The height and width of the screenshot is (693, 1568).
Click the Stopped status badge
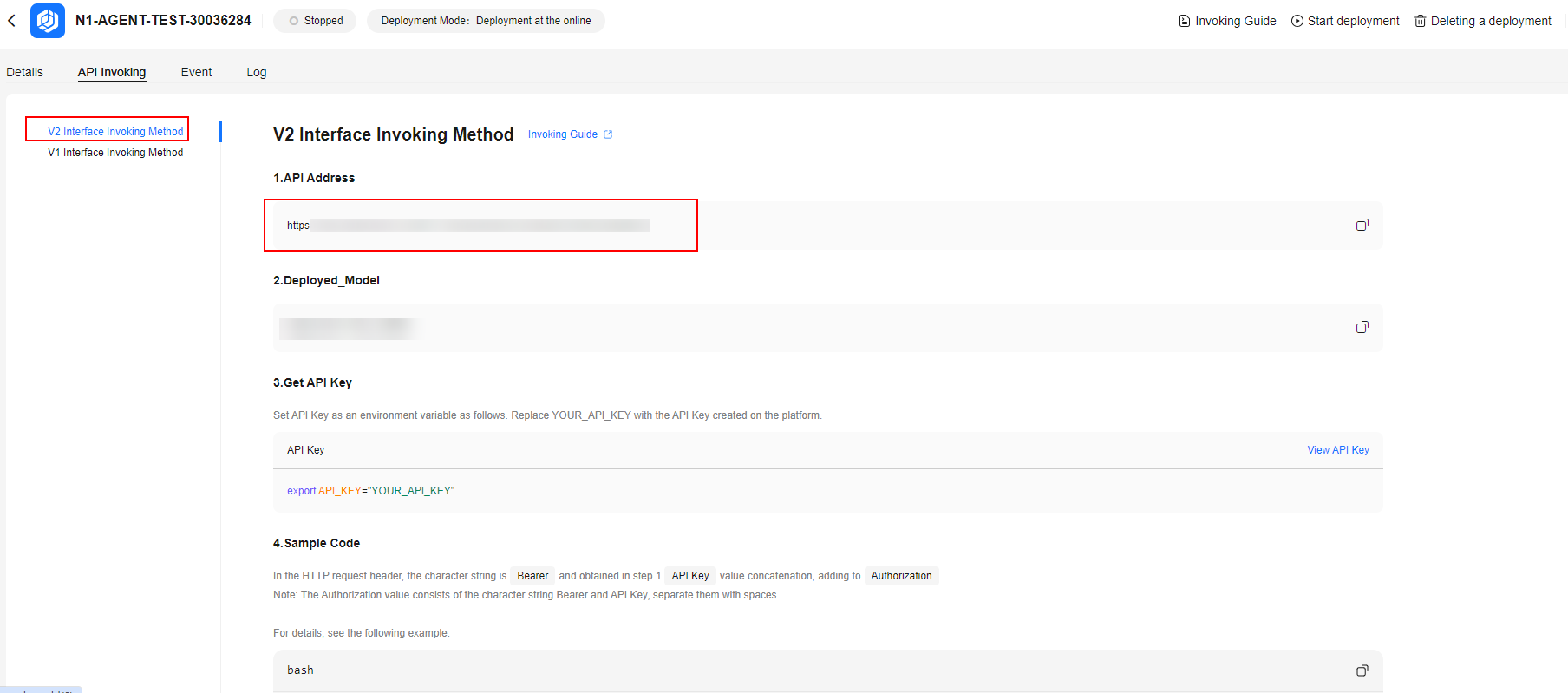tap(315, 21)
